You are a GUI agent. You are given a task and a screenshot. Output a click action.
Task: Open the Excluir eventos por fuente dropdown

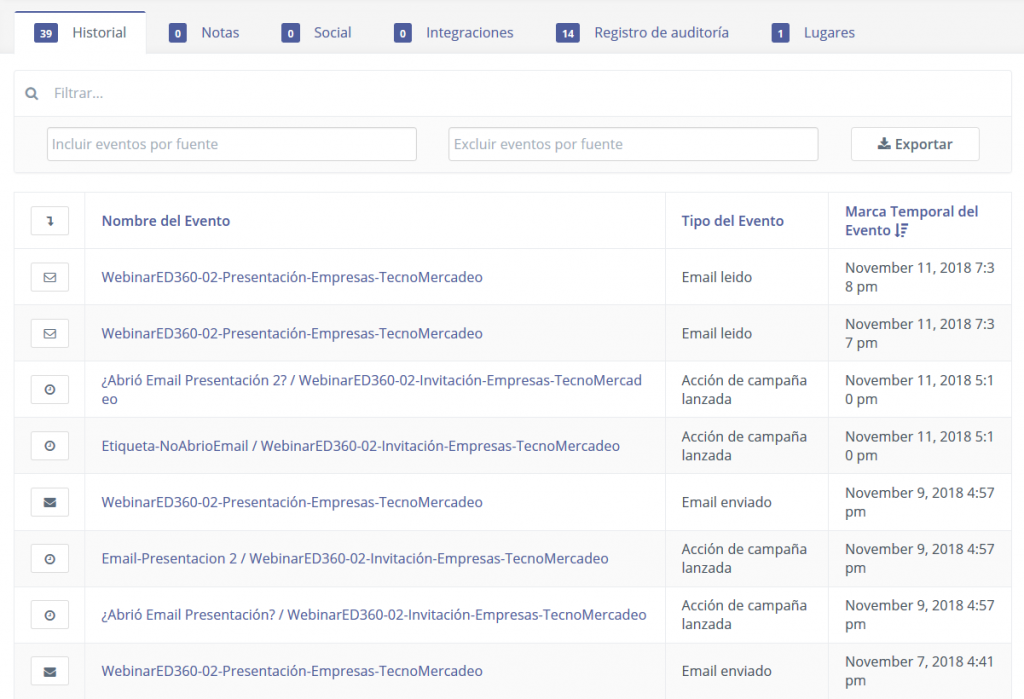tap(633, 144)
